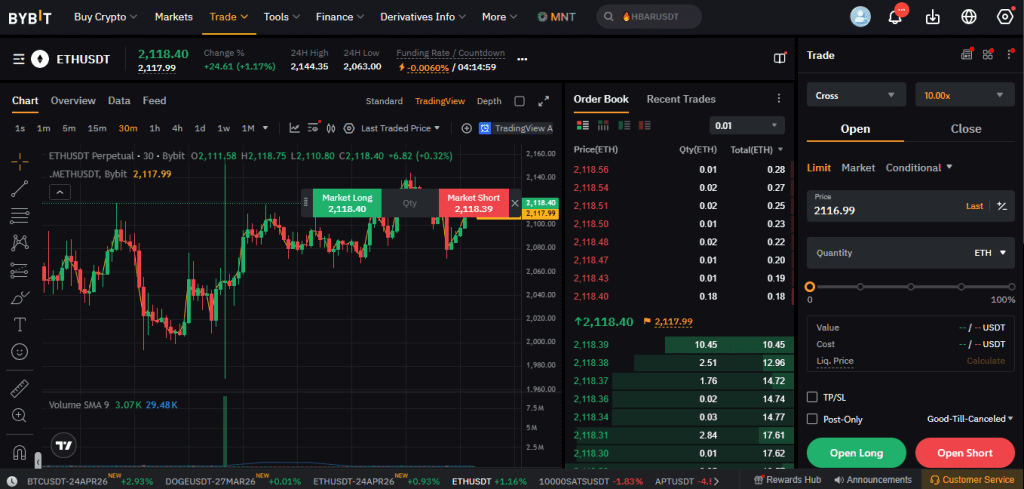
Task: Show only asks in order book
Action: (x=645, y=125)
